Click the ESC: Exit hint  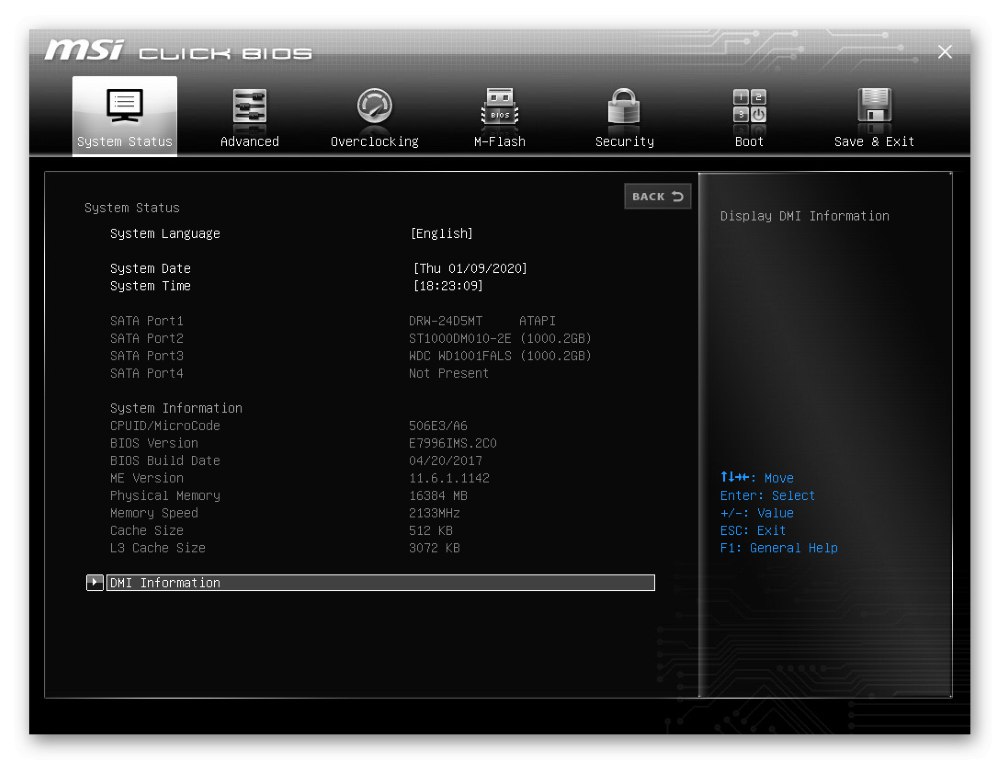coord(753,530)
